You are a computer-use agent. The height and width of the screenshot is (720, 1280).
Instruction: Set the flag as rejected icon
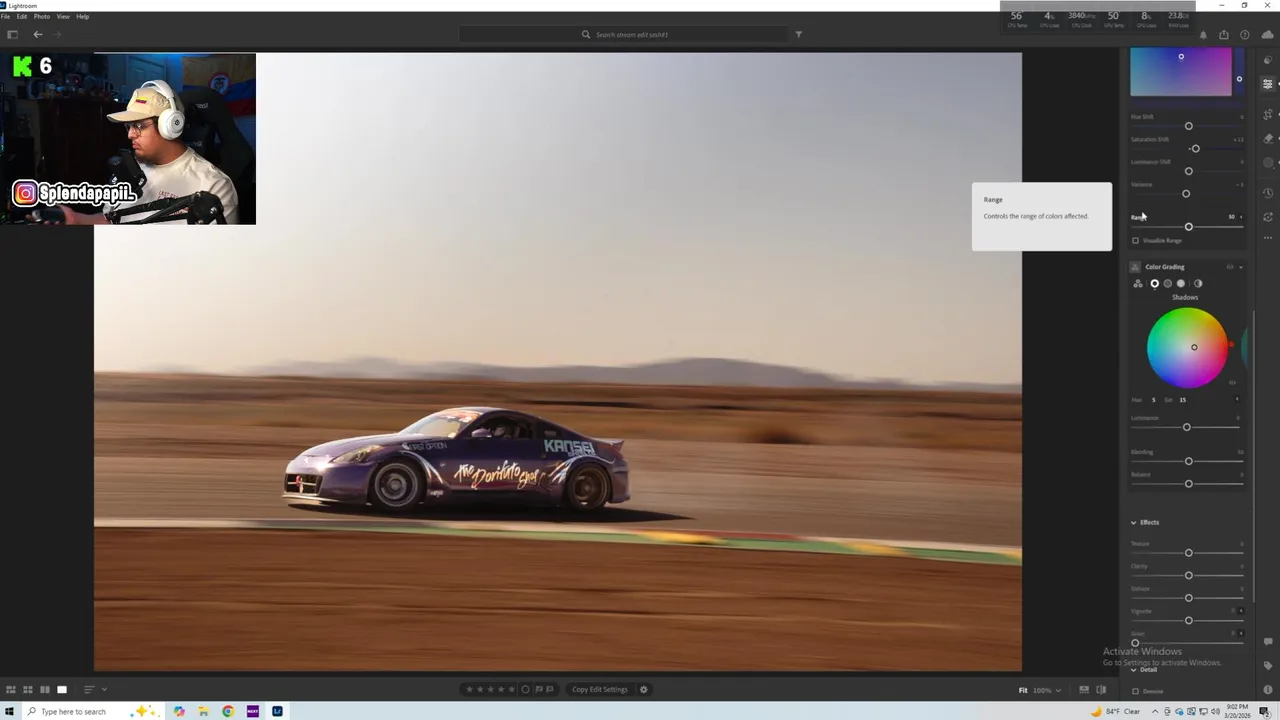pyautogui.click(x=549, y=689)
